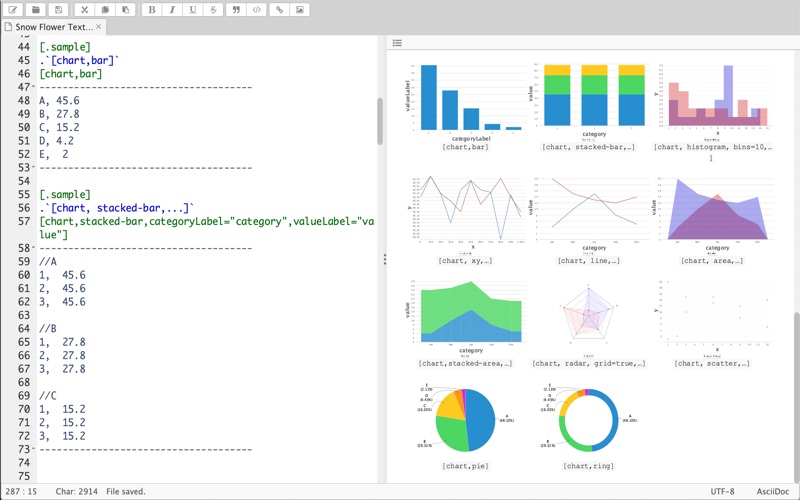Click the '[chart, histogram, bins=10,…' caption

712,147
